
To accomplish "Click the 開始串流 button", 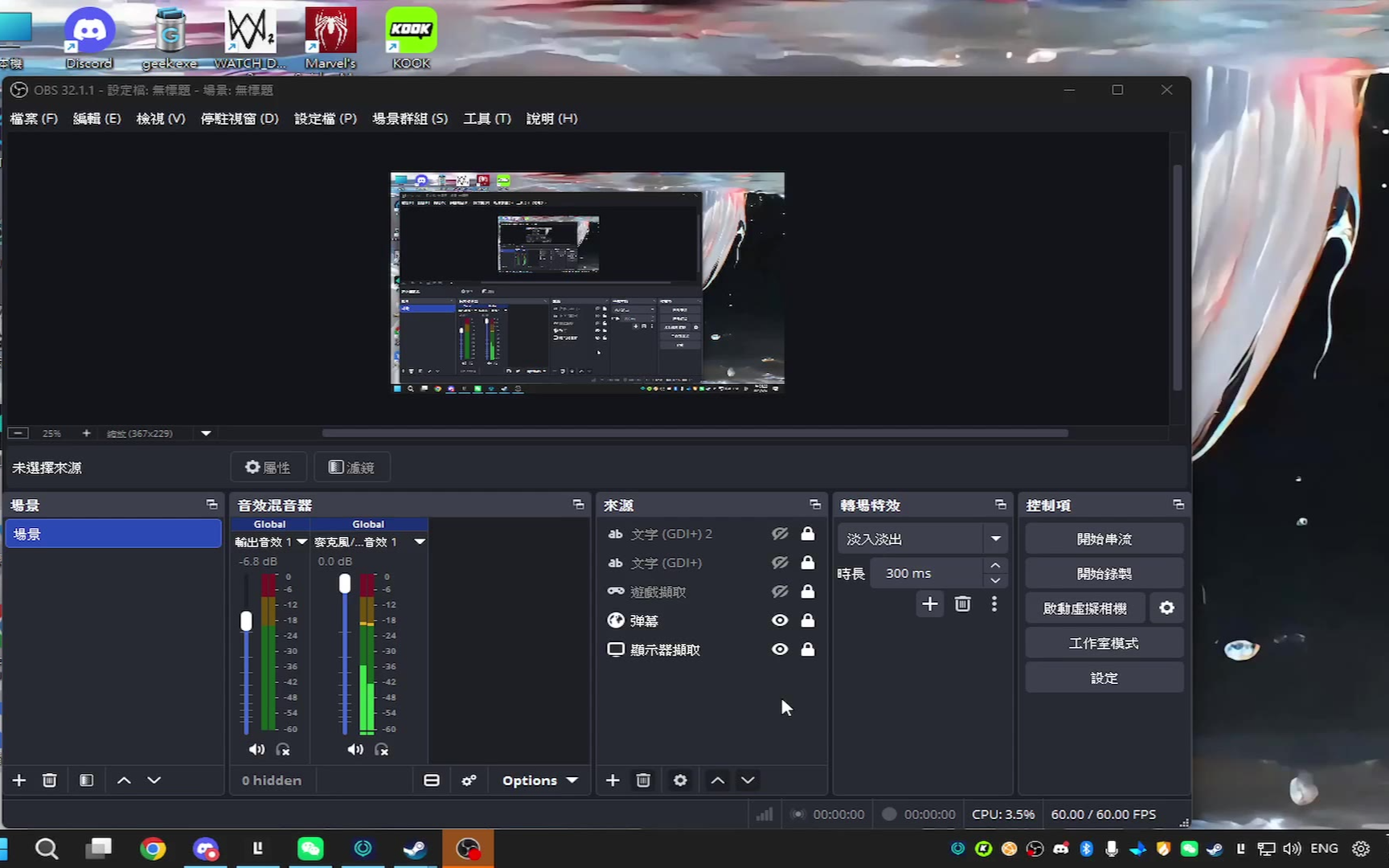I will (x=1104, y=539).
